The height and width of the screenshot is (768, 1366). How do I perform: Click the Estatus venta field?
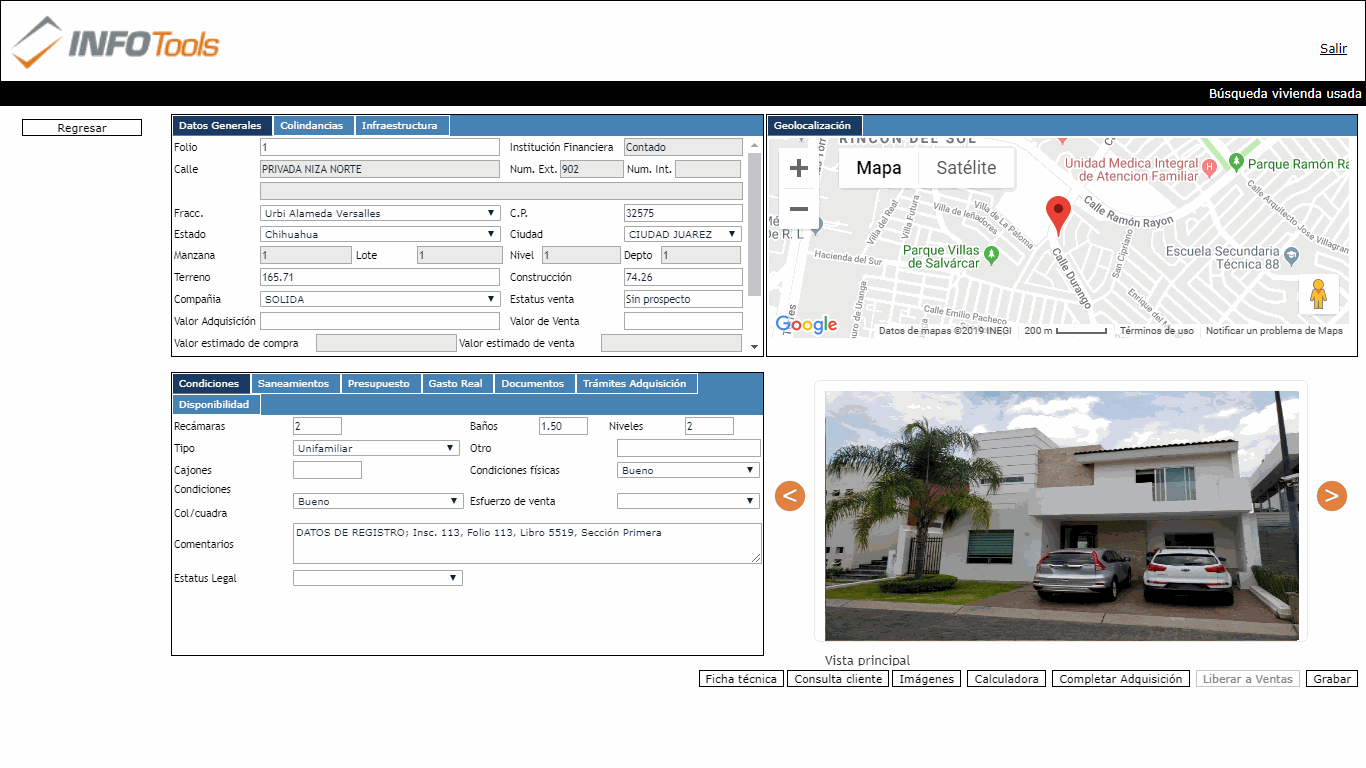[683, 299]
